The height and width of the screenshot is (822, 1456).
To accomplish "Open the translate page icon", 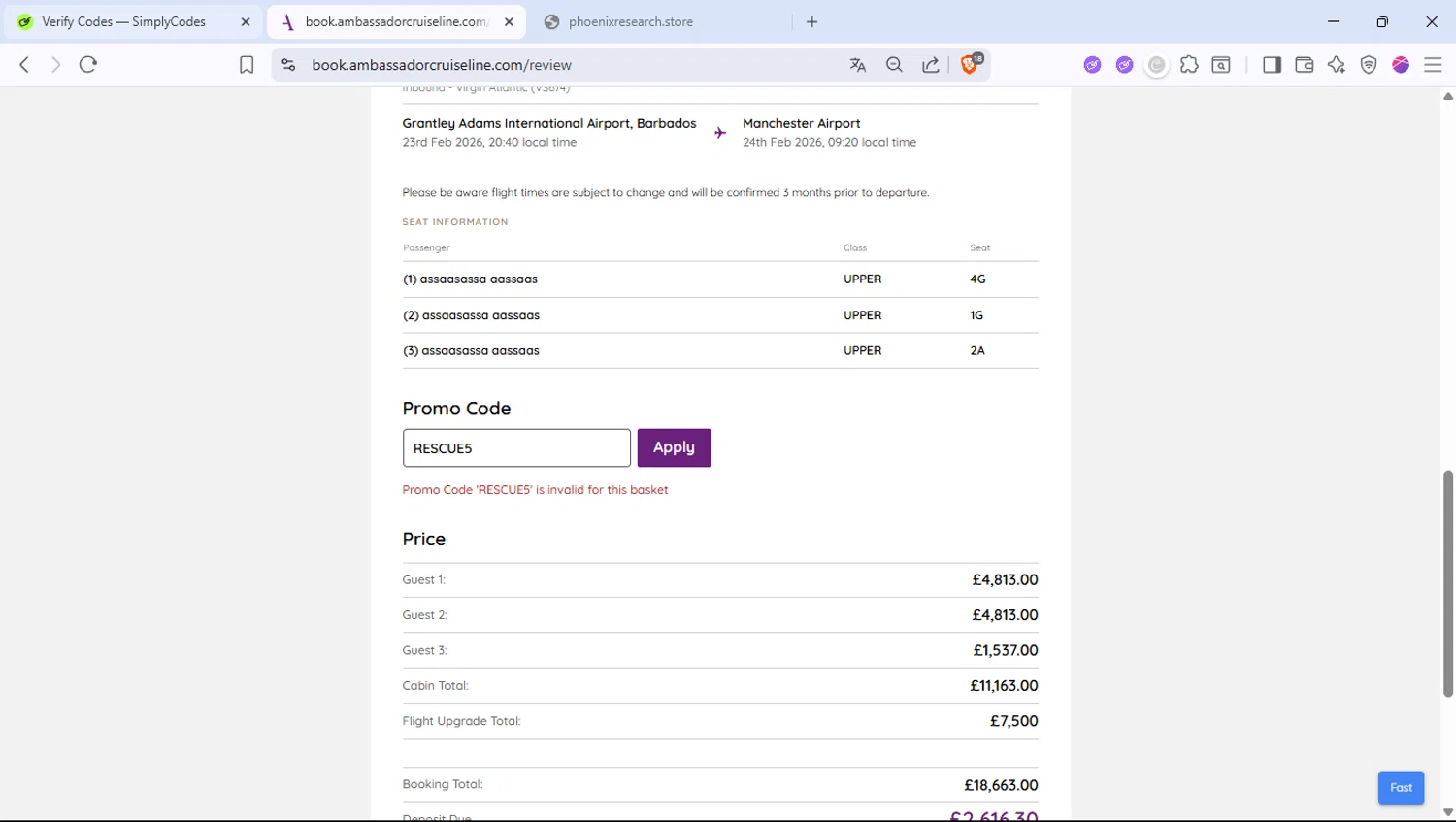I will pos(858,65).
